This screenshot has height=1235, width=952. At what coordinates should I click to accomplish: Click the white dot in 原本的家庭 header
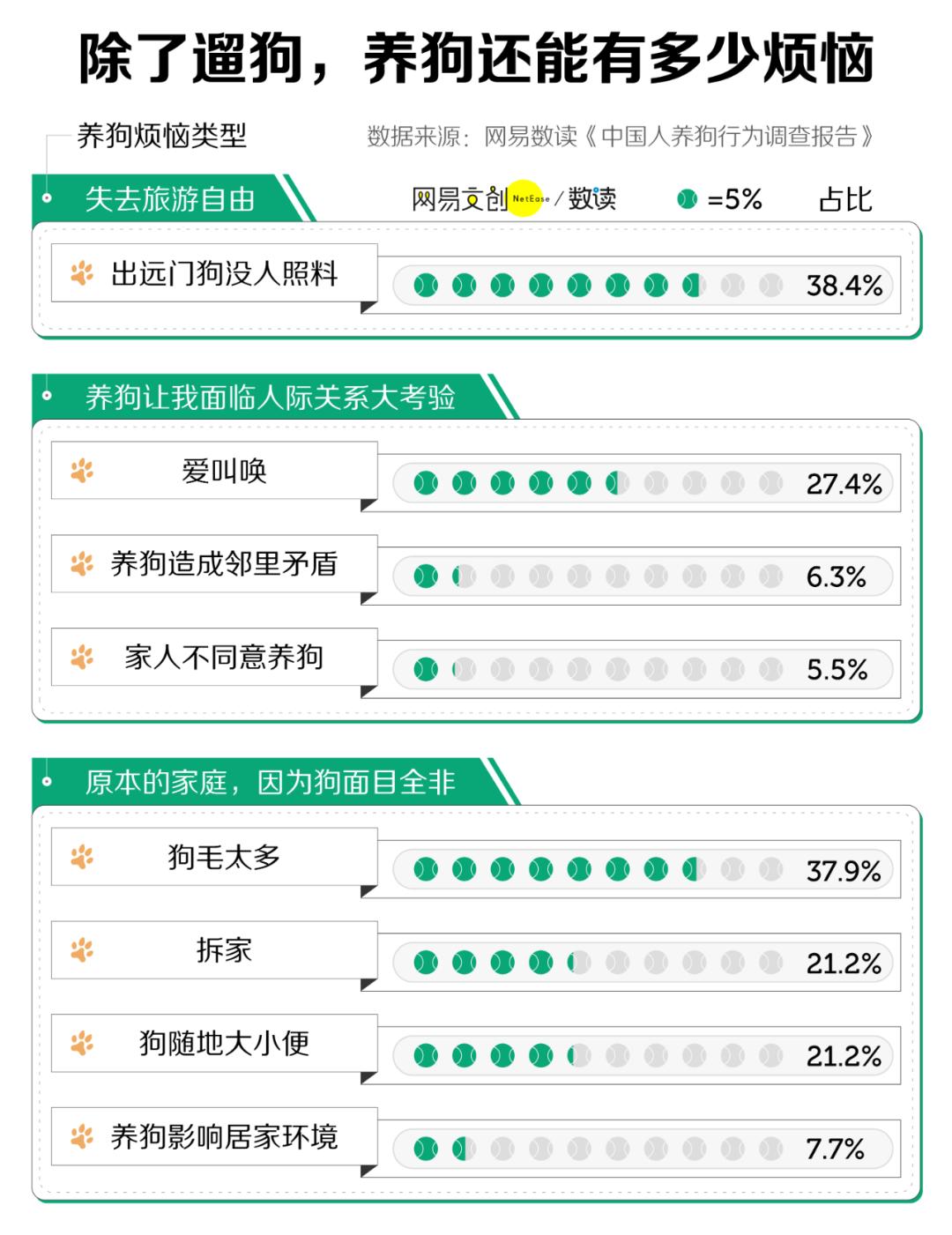(47, 781)
